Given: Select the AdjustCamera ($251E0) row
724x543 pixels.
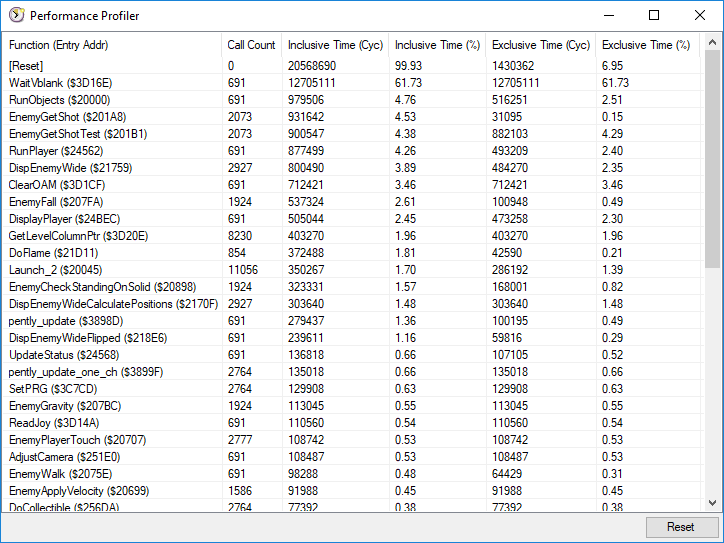Looking at the screenshot, I should [x=353, y=457].
